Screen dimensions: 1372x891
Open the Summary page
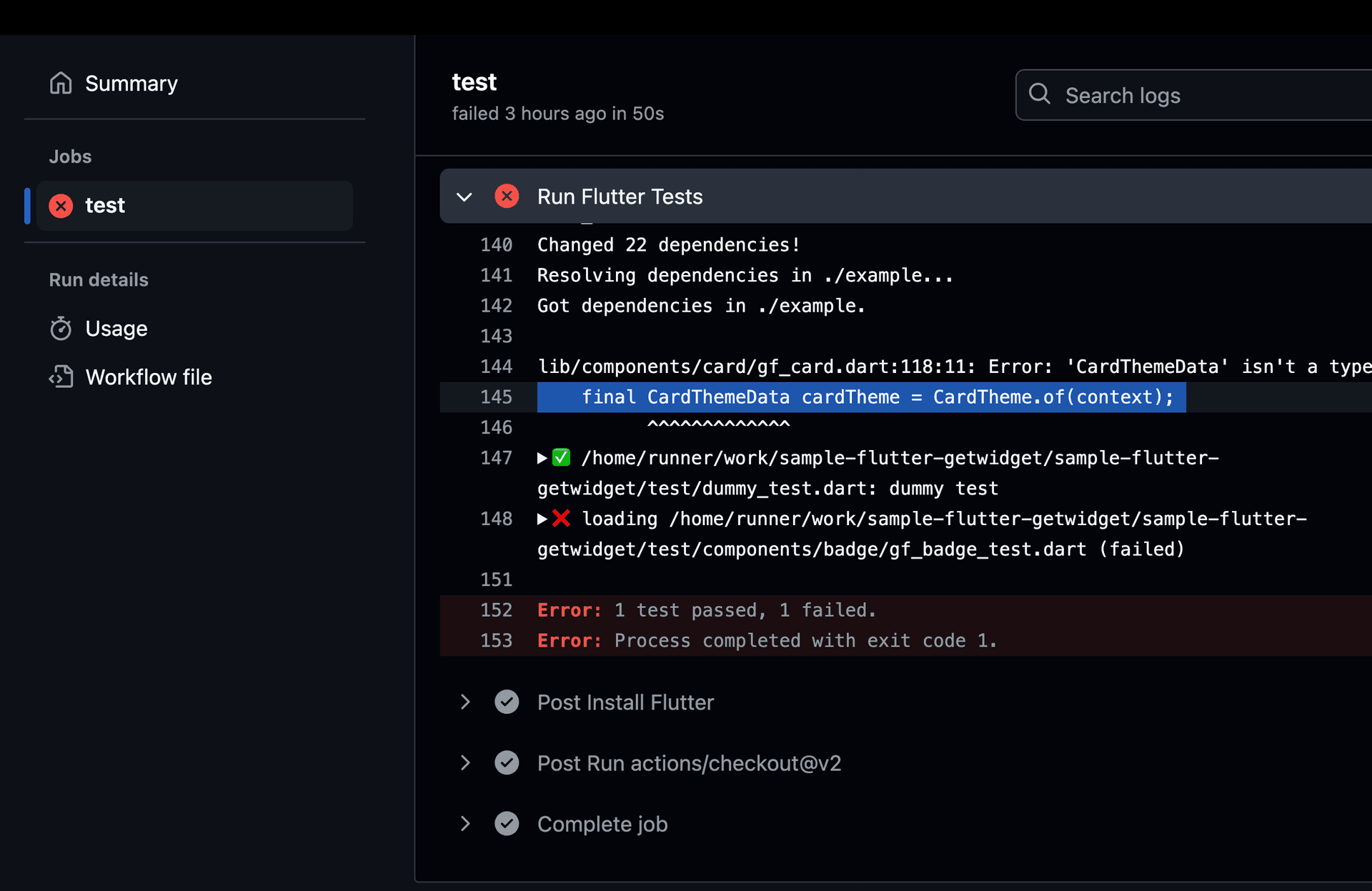131,84
